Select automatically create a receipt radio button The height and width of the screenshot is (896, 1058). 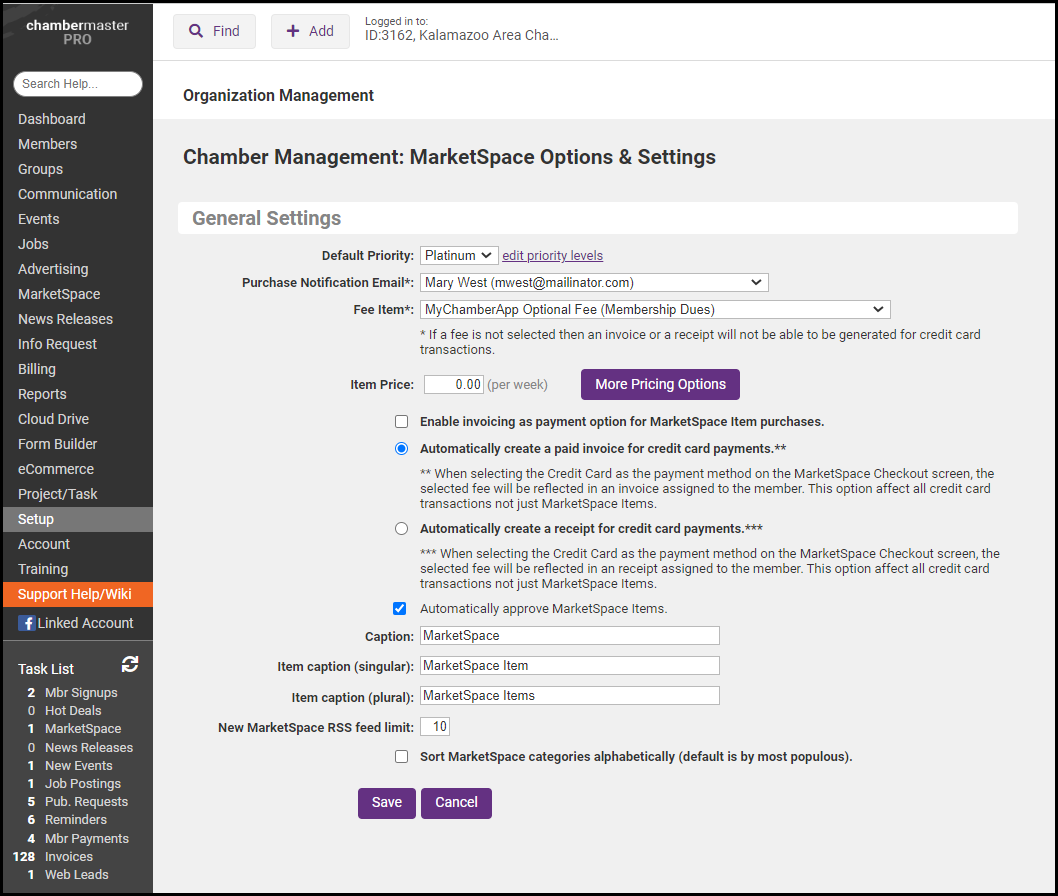[402, 529]
